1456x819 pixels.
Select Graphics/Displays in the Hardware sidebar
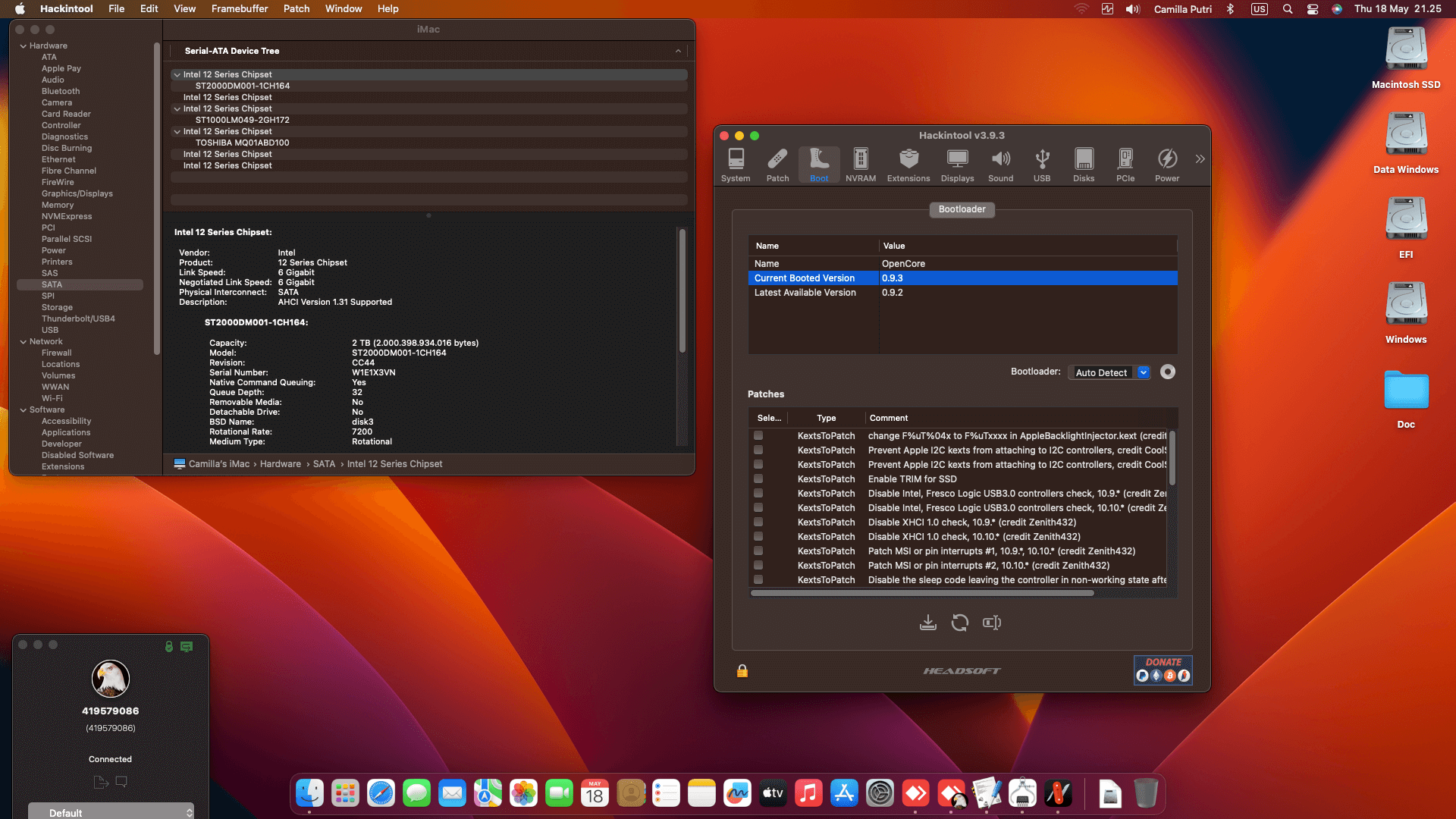(x=77, y=194)
